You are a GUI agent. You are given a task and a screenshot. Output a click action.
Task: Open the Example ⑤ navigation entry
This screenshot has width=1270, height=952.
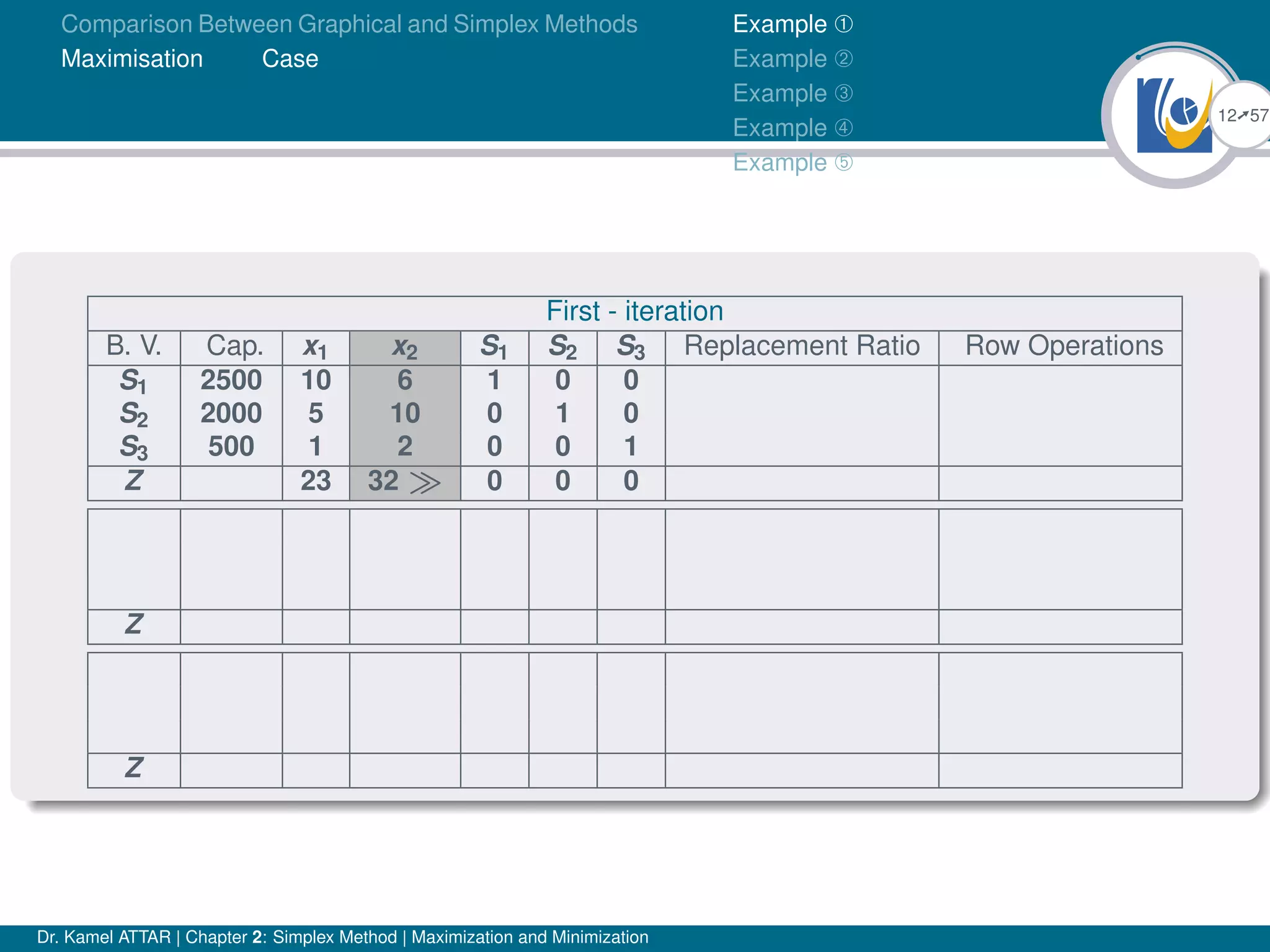(x=793, y=162)
